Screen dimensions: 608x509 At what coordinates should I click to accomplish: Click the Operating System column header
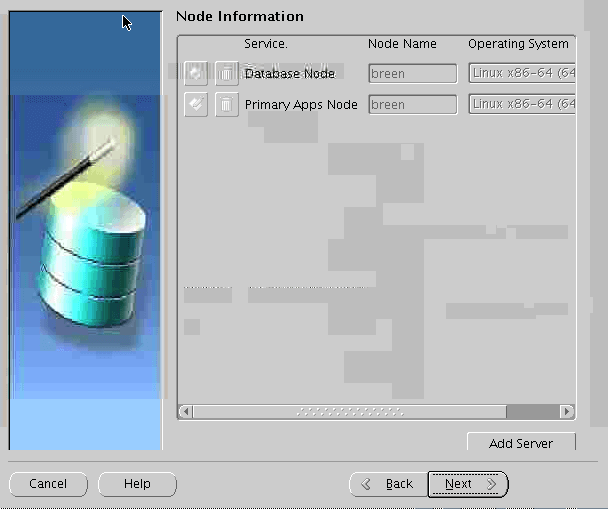pyautogui.click(x=518, y=44)
